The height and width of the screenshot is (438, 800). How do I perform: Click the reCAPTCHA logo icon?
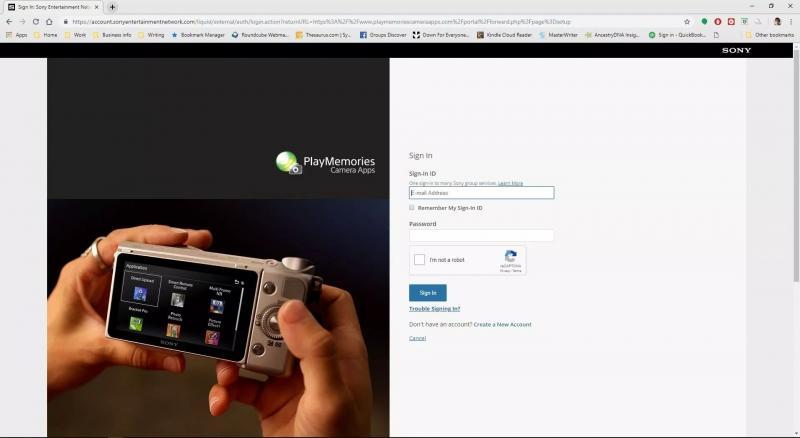[x=510, y=257]
